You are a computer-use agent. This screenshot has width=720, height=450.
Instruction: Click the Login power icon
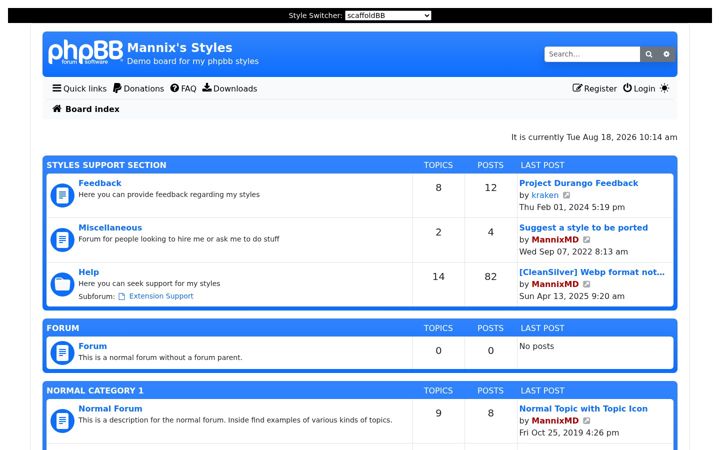coord(627,88)
